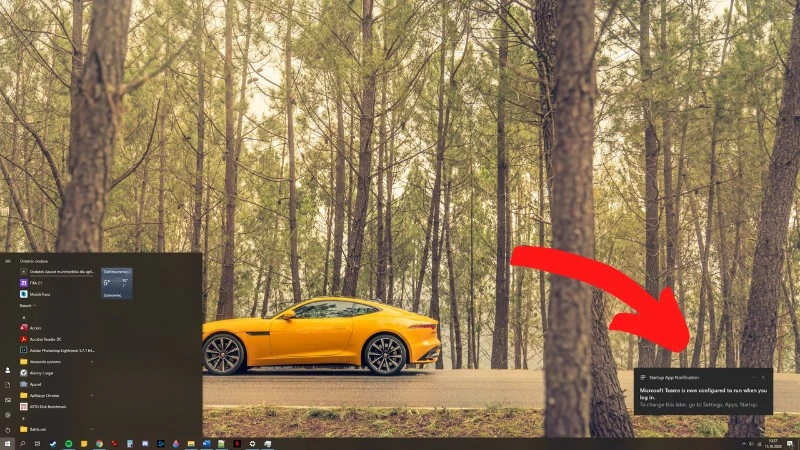Expand the Rozwiń recently added list

pos(28,306)
